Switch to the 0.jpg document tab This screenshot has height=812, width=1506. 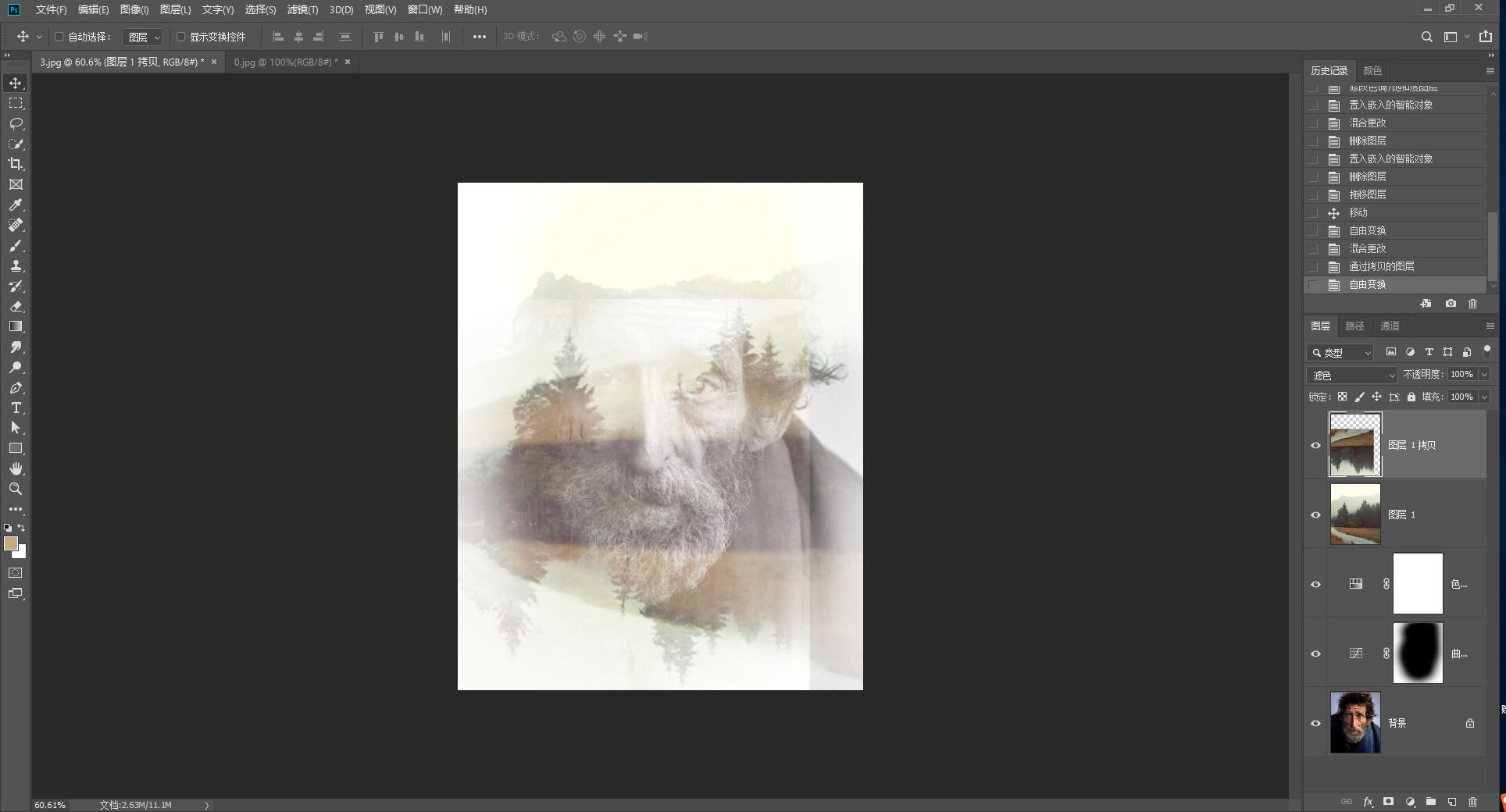(x=286, y=62)
